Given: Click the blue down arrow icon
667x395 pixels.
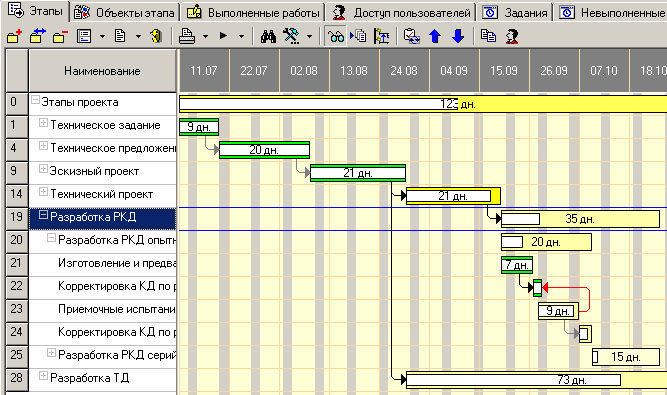Looking at the screenshot, I should pyautogui.click(x=458, y=37).
